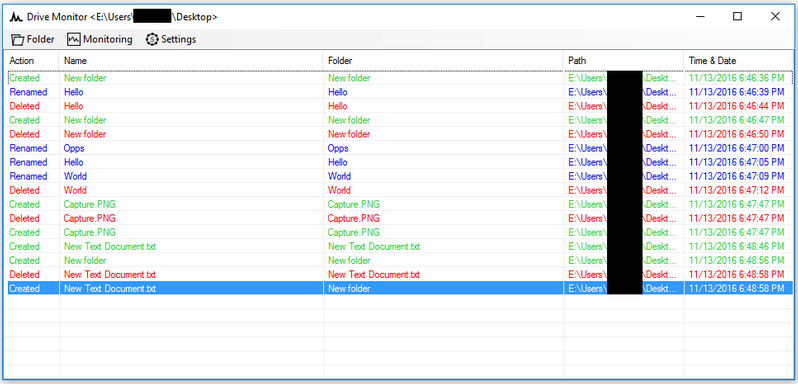798x384 pixels.
Task: Open the Folder menu label
Action: 41,39
